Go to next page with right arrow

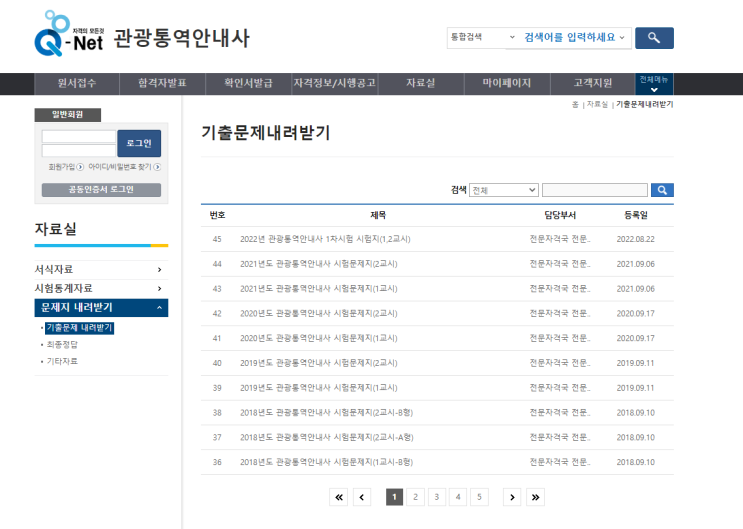click(x=512, y=497)
